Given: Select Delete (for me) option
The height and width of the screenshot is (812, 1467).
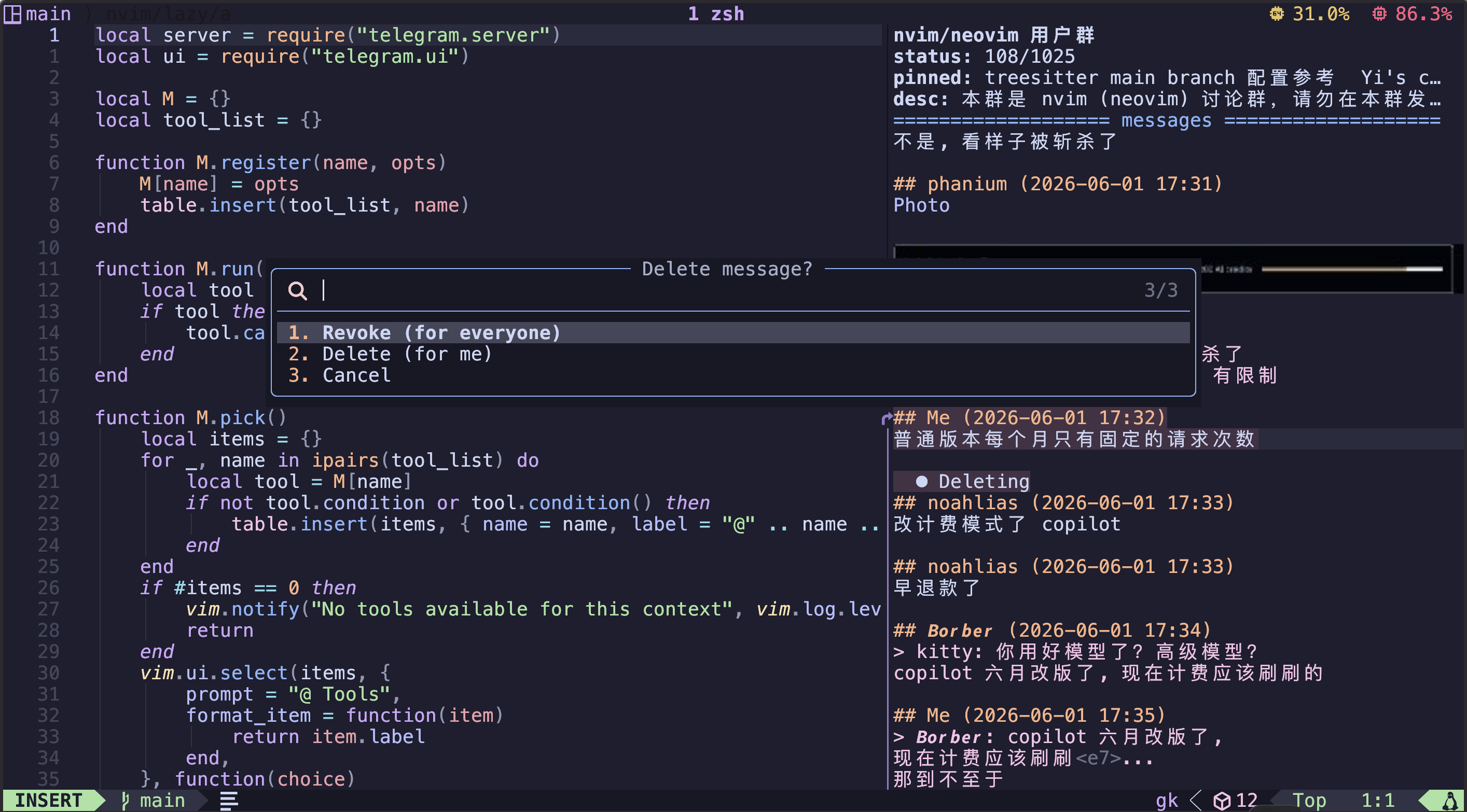Looking at the screenshot, I should point(733,354).
